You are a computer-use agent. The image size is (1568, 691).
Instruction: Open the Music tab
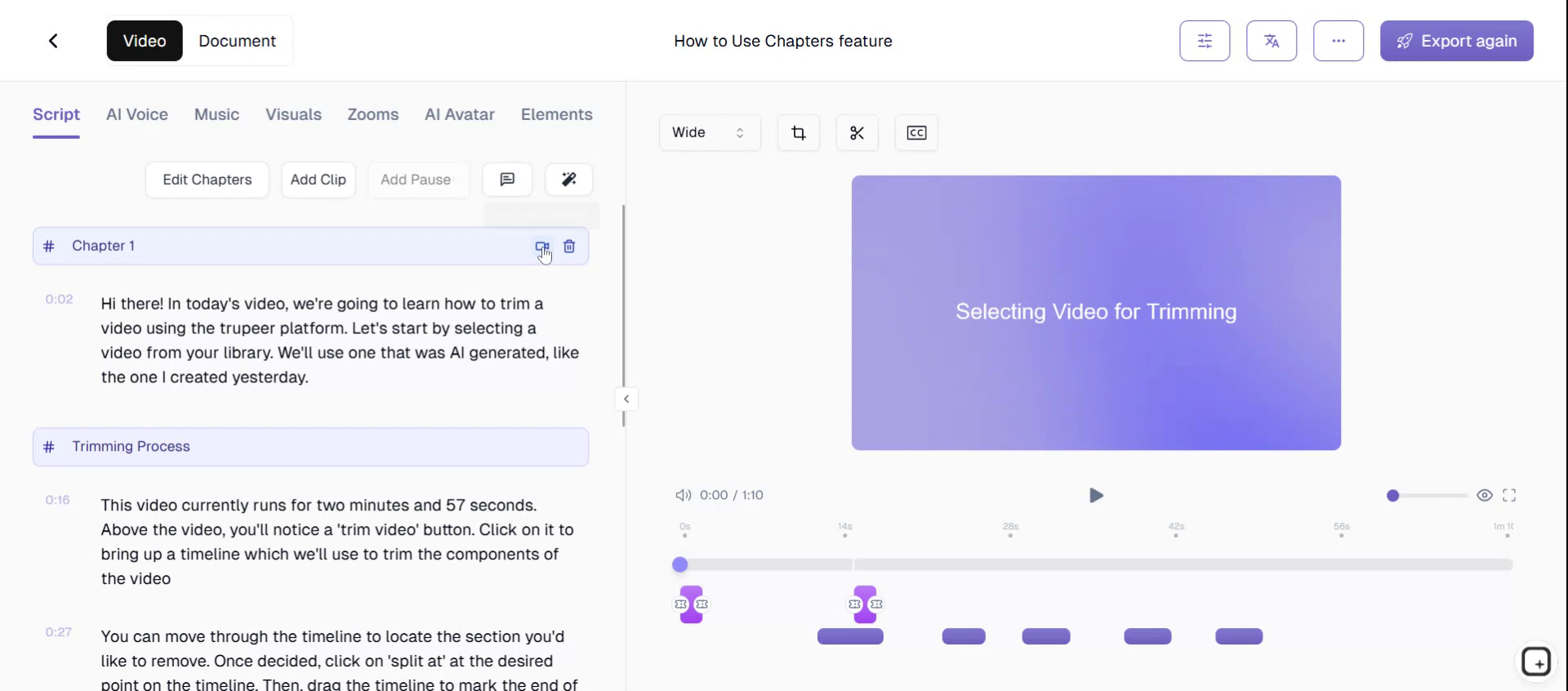tap(216, 114)
